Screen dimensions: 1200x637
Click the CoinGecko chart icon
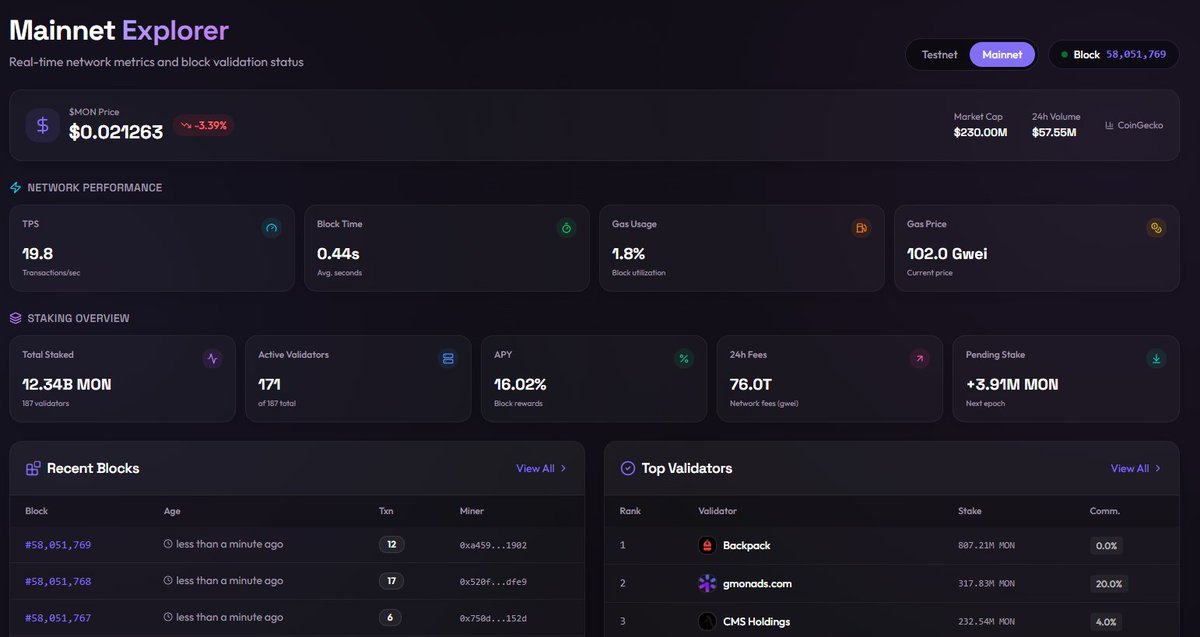[1110, 125]
